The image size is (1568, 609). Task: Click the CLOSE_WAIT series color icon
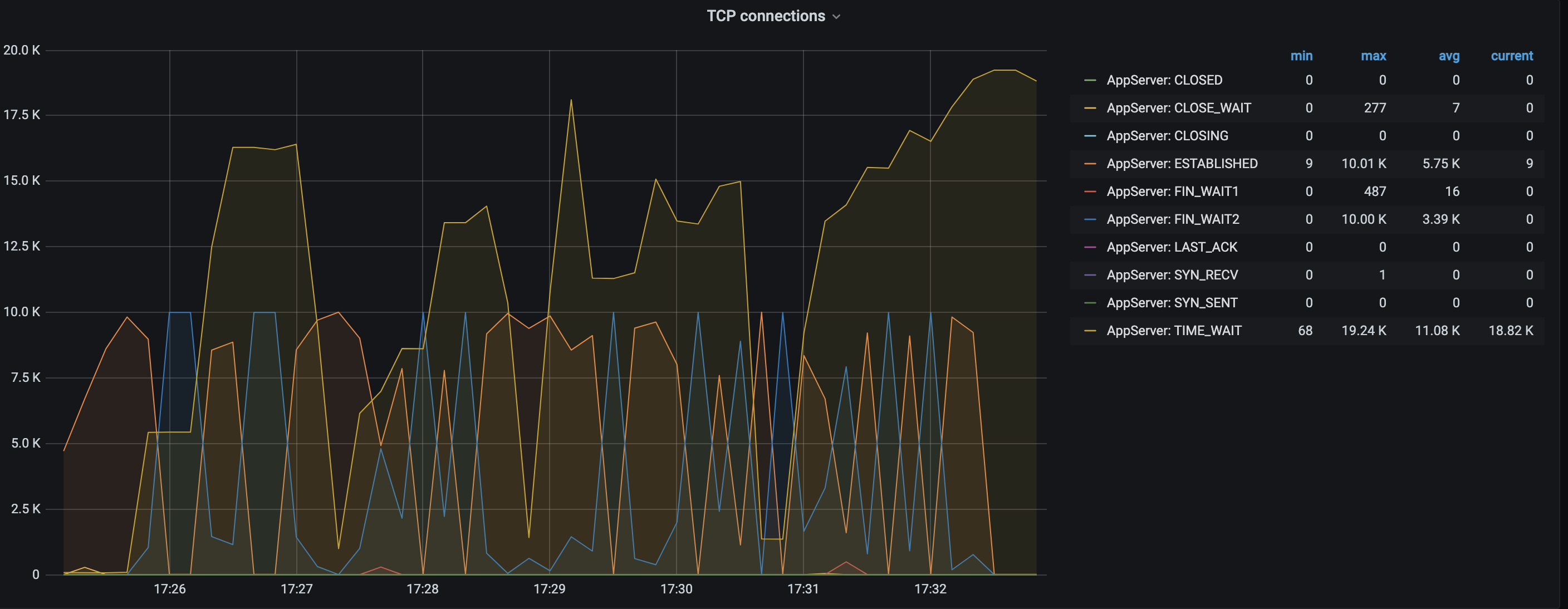point(1090,109)
